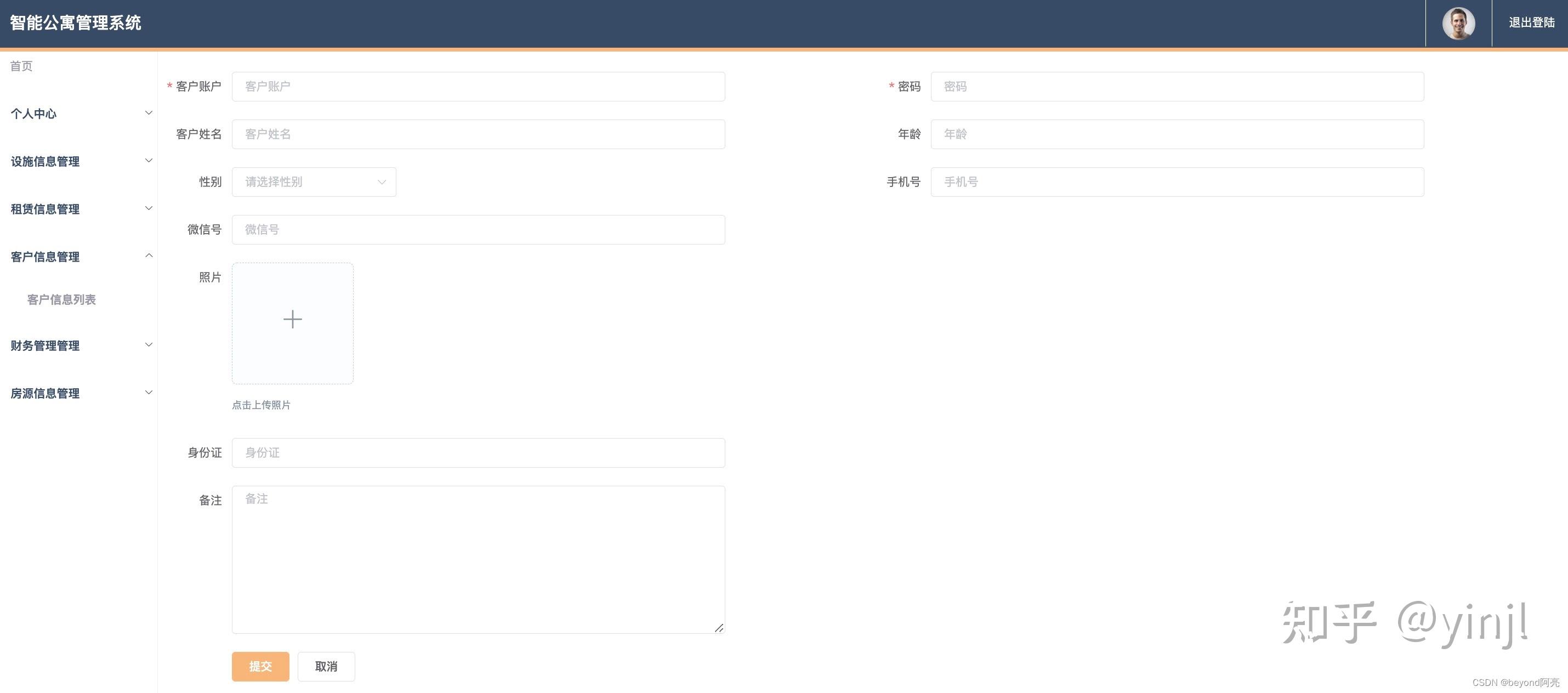The width and height of the screenshot is (1568, 693).
Task: Click the 密码 password field
Action: [x=1176, y=86]
